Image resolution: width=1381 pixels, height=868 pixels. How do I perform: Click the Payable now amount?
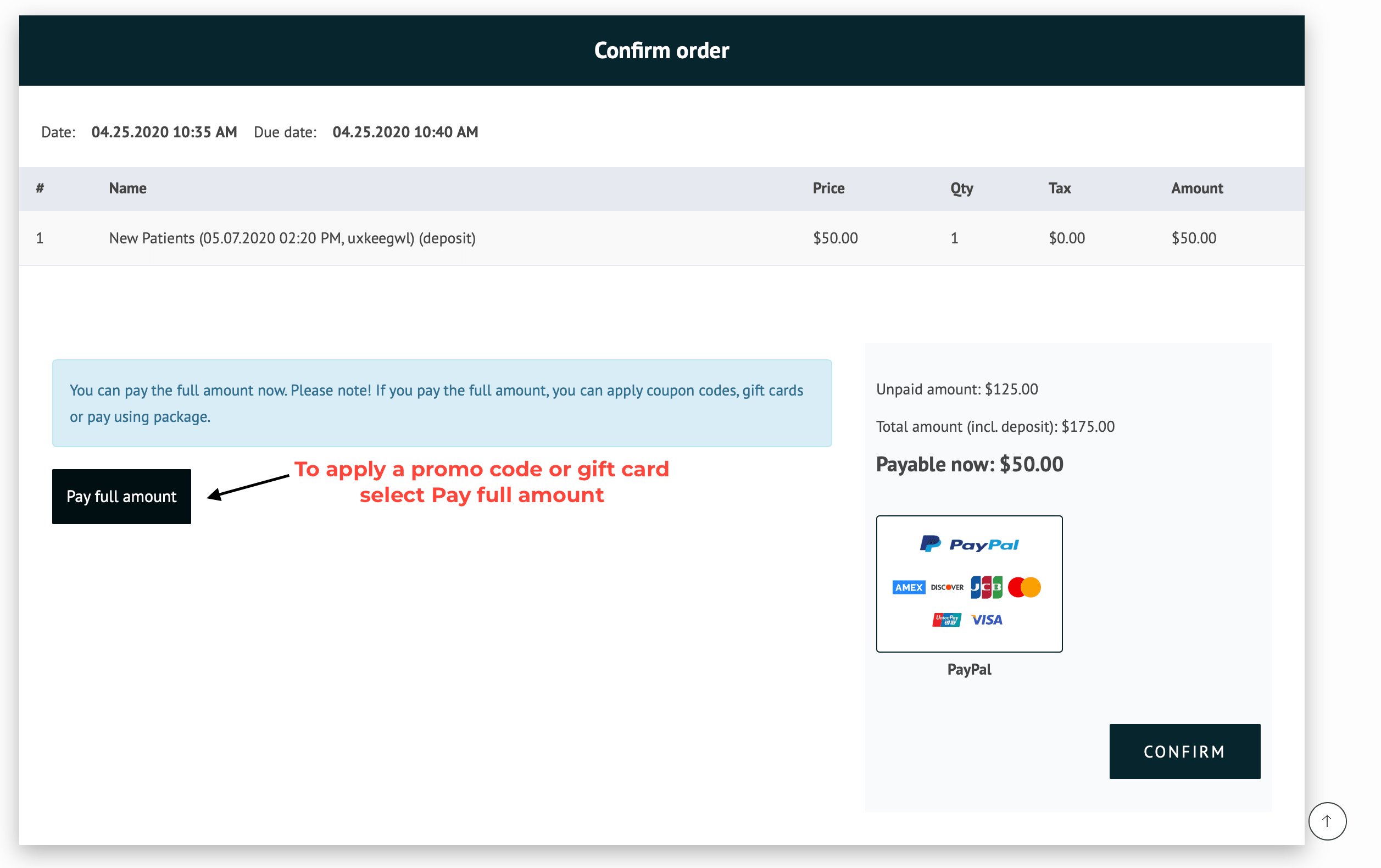(x=969, y=464)
